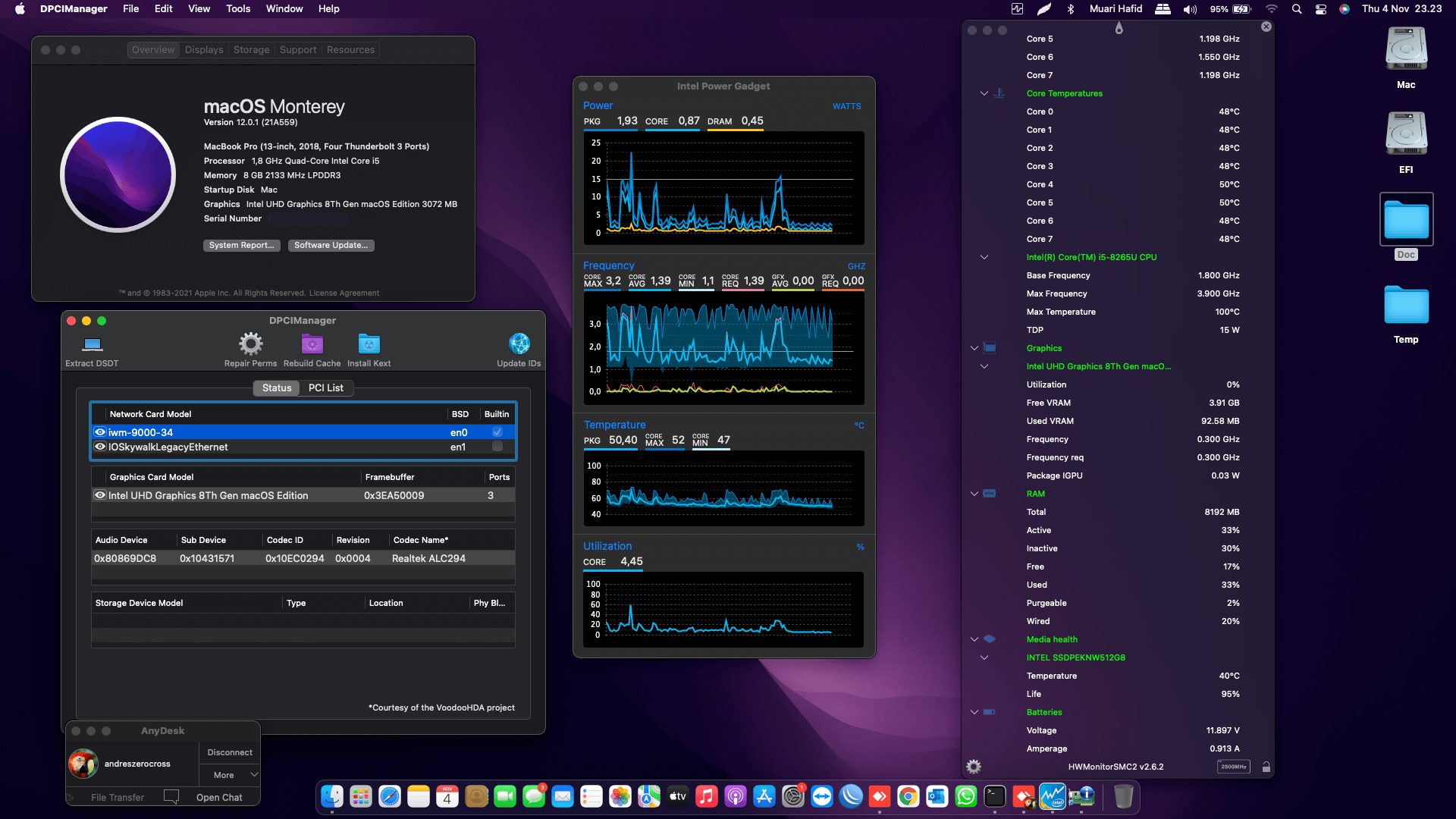Open Control Center in the menu bar
This screenshot has width=1456, height=819.
coord(1321,9)
